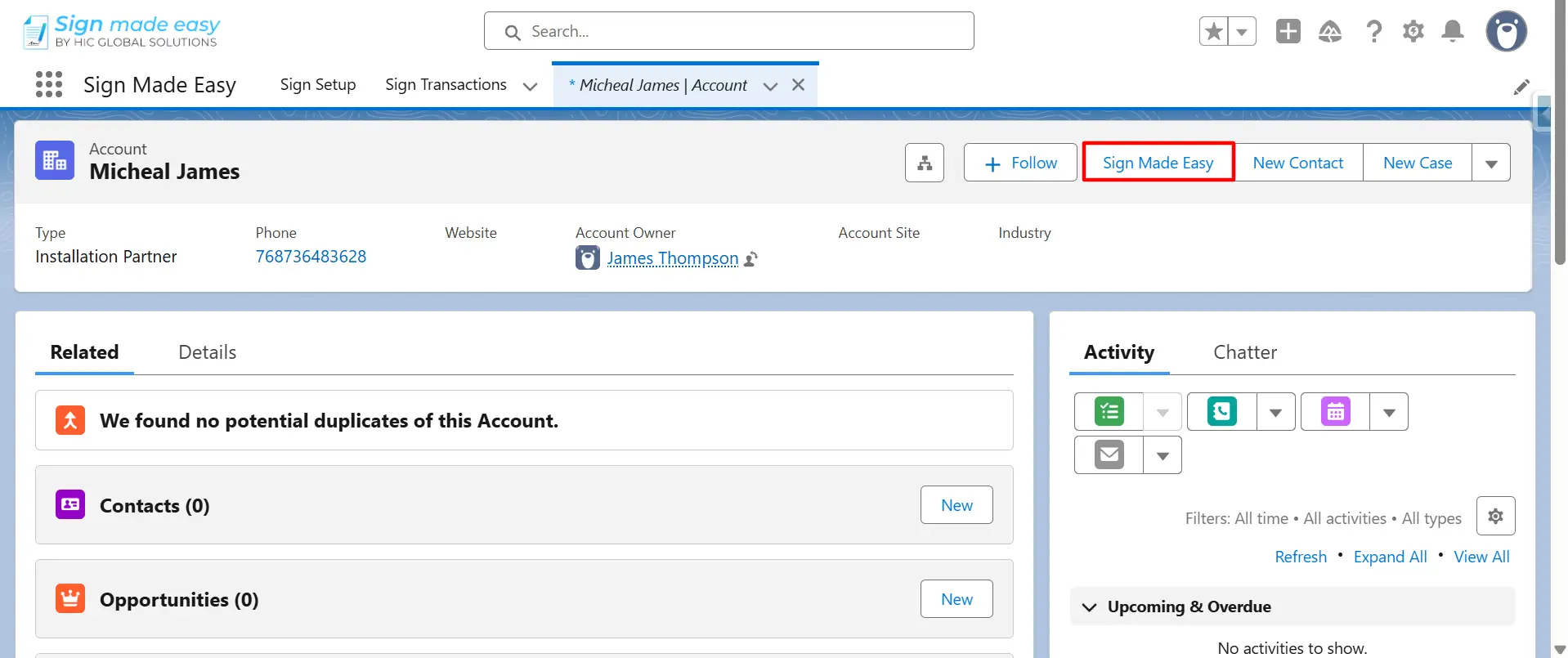The height and width of the screenshot is (658, 1568).
Task: Log a call from Activity panel
Action: 1222,411
